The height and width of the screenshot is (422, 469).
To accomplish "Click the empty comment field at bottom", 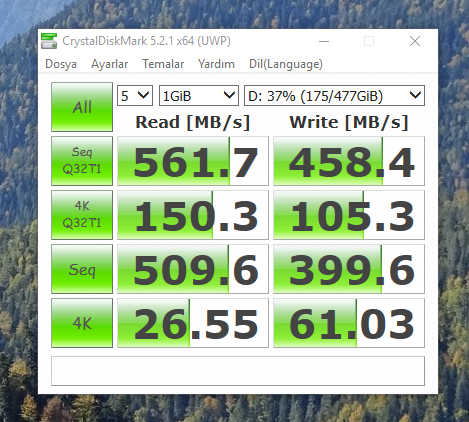I will click(x=238, y=371).
